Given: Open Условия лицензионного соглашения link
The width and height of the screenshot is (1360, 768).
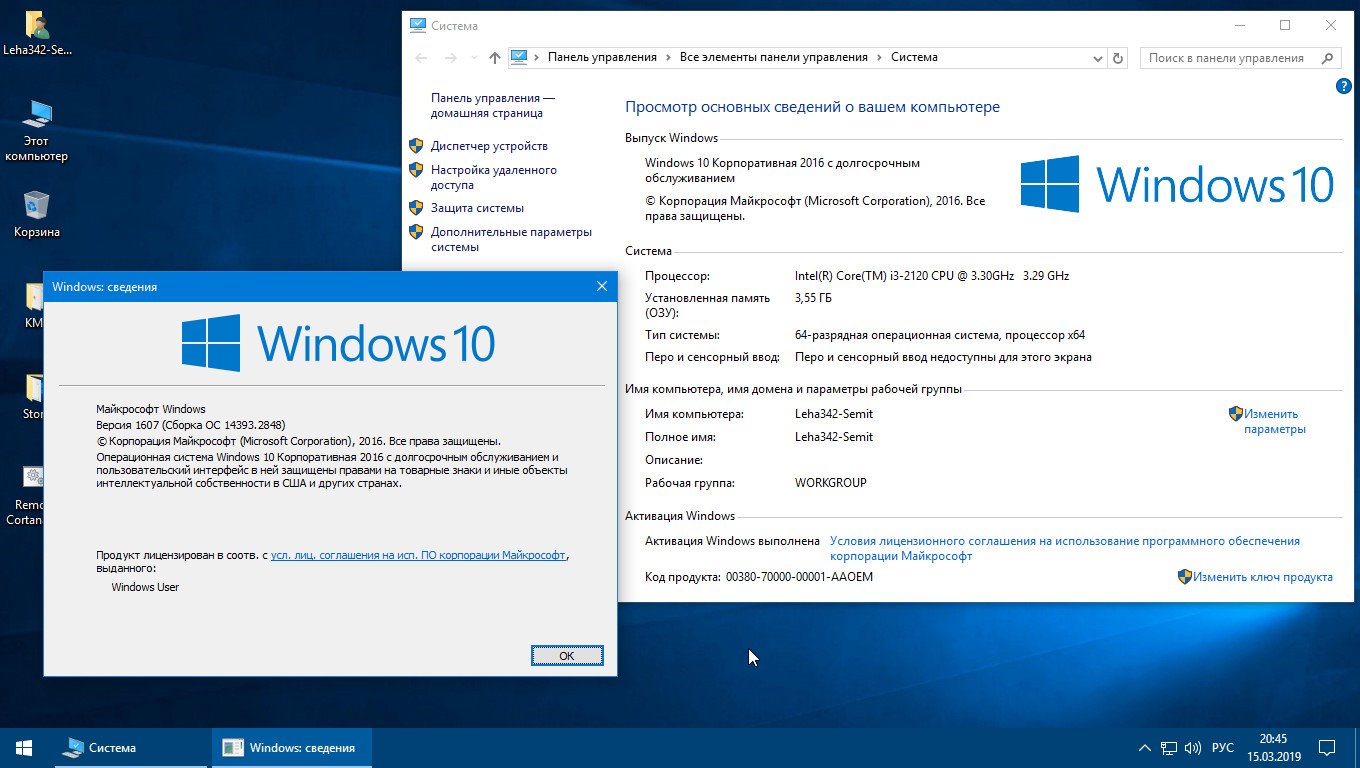Looking at the screenshot, I should (1065, 548).
